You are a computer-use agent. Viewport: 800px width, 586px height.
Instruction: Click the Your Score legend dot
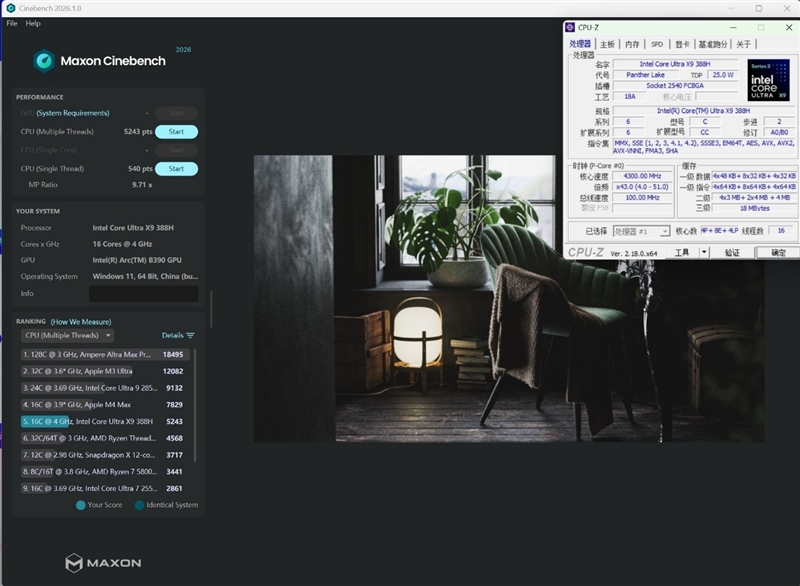pyautogui.click(x=81, y=505)
